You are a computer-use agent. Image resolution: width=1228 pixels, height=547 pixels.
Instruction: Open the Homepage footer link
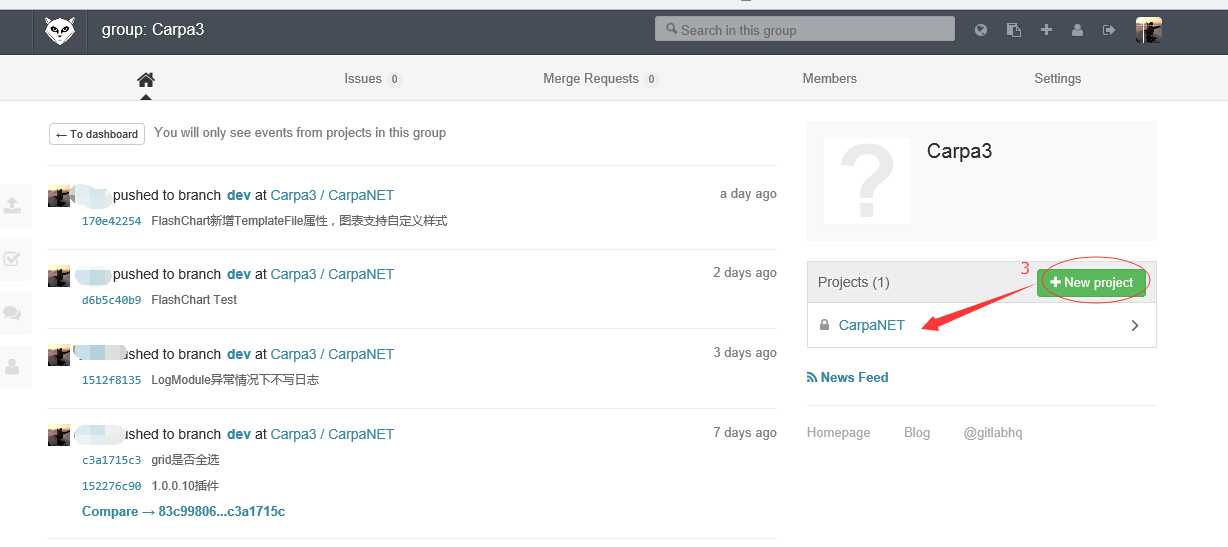[838, 433]
